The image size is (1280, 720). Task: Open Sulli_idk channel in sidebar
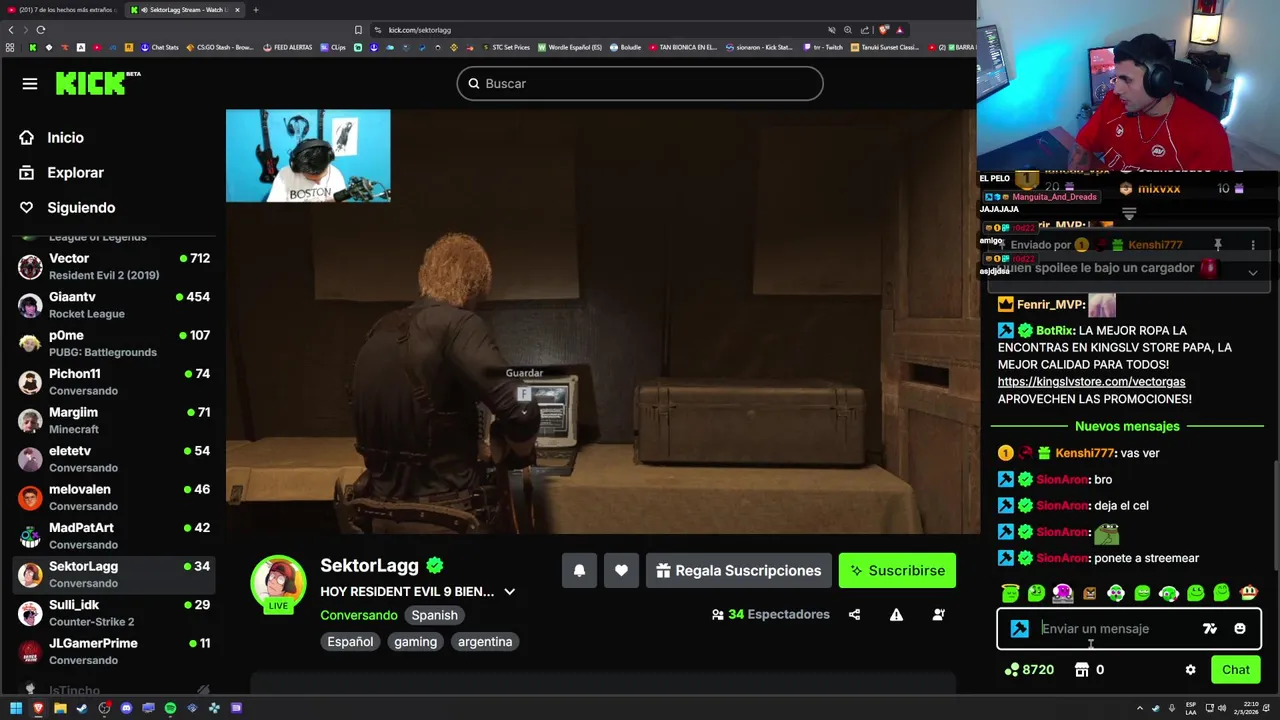(x=113, y=613)
